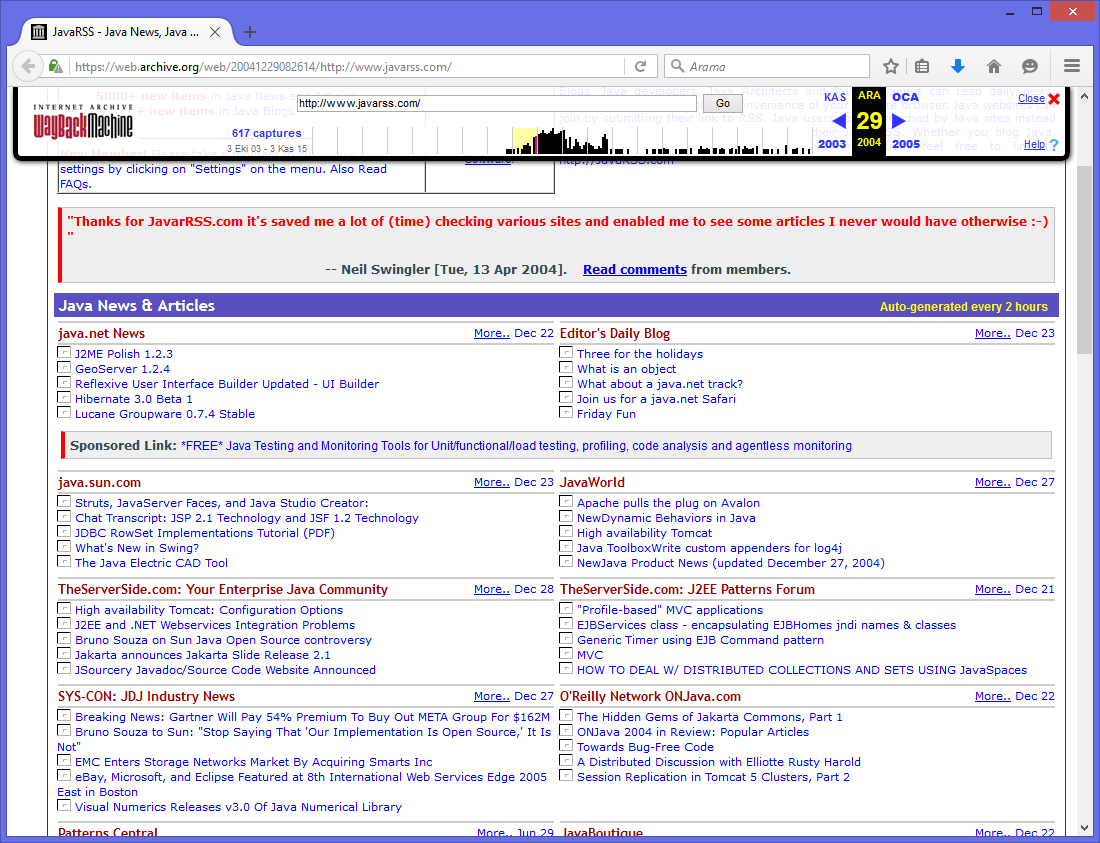Viewport: 1100px width, 843px height.
Task: Open More link for O'Reilly ONJava.com
Action: pyautogui.click(x=993, y=696)
